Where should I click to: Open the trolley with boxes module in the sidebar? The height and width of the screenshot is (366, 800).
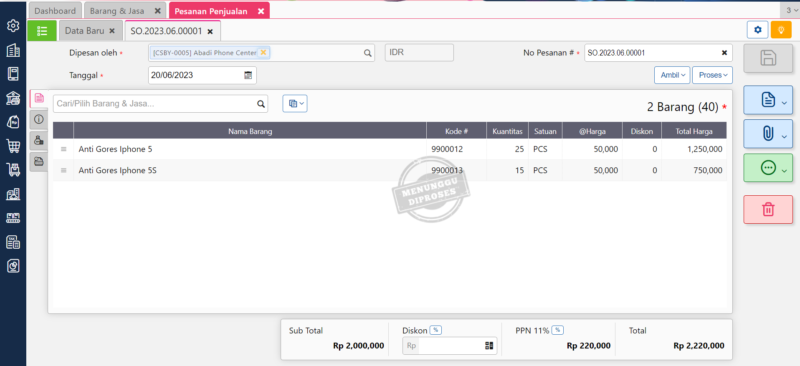pos(13,169)
